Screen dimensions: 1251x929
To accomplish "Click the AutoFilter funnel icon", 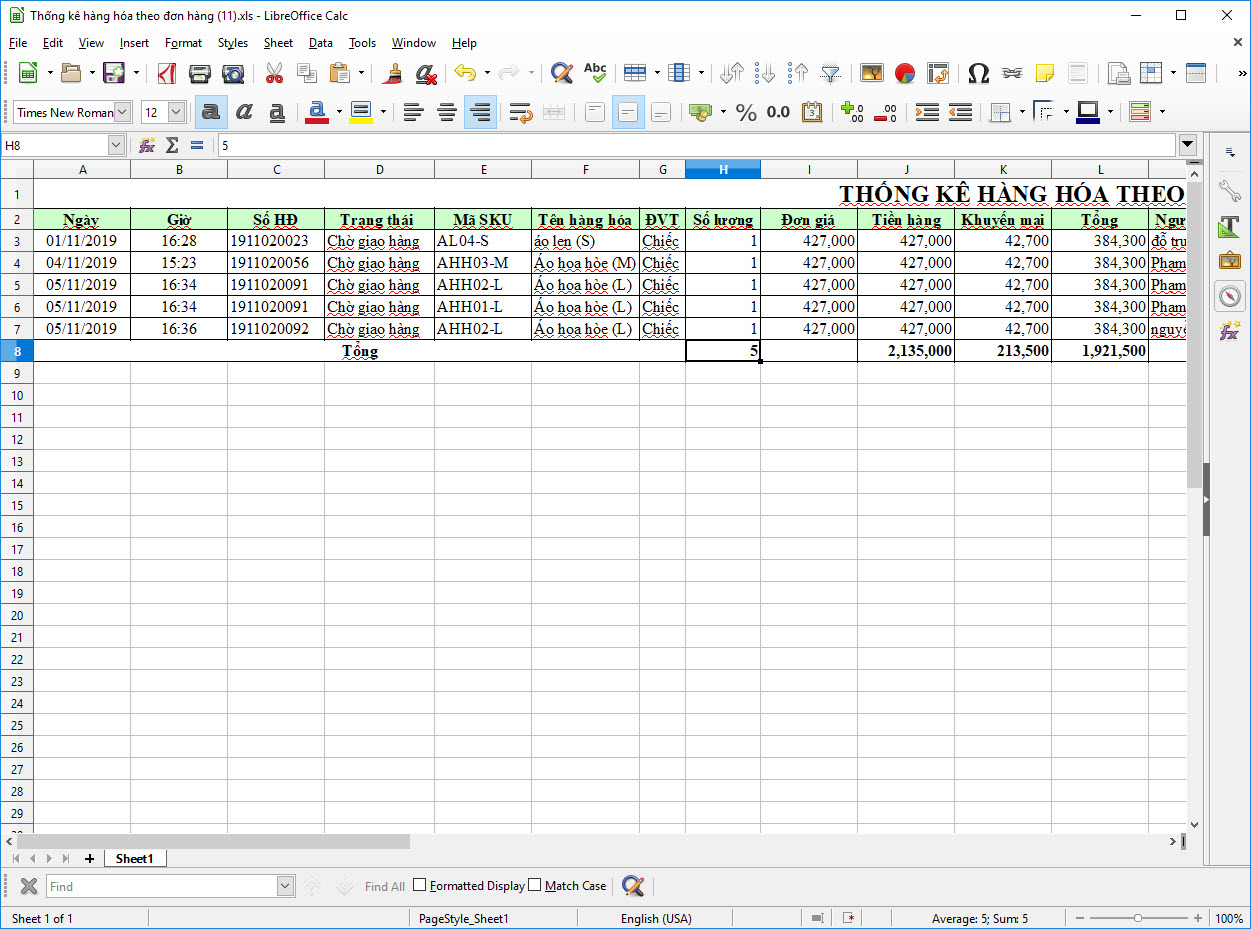I will click(x=830, y=73).
